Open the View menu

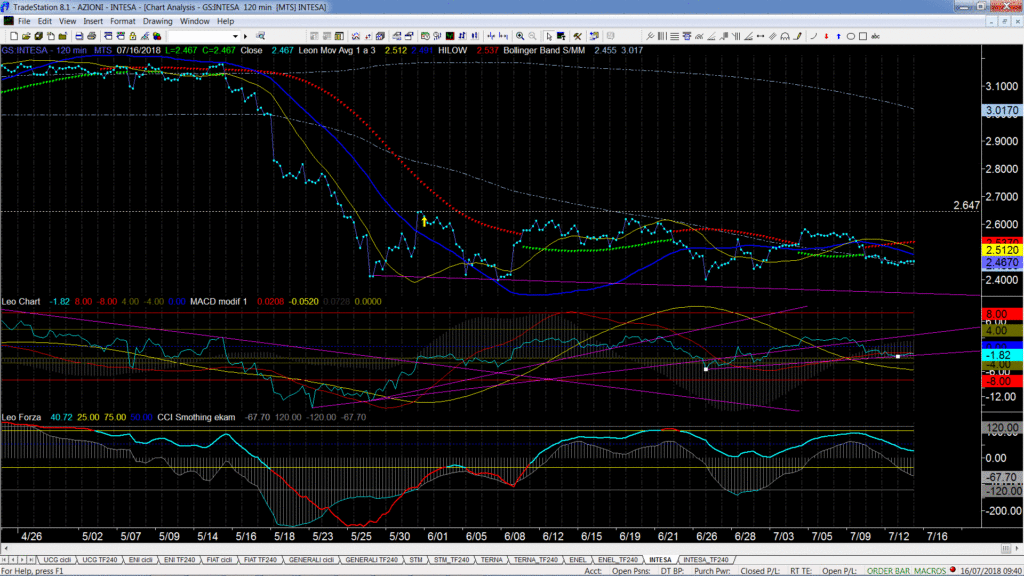coord(67,22)
